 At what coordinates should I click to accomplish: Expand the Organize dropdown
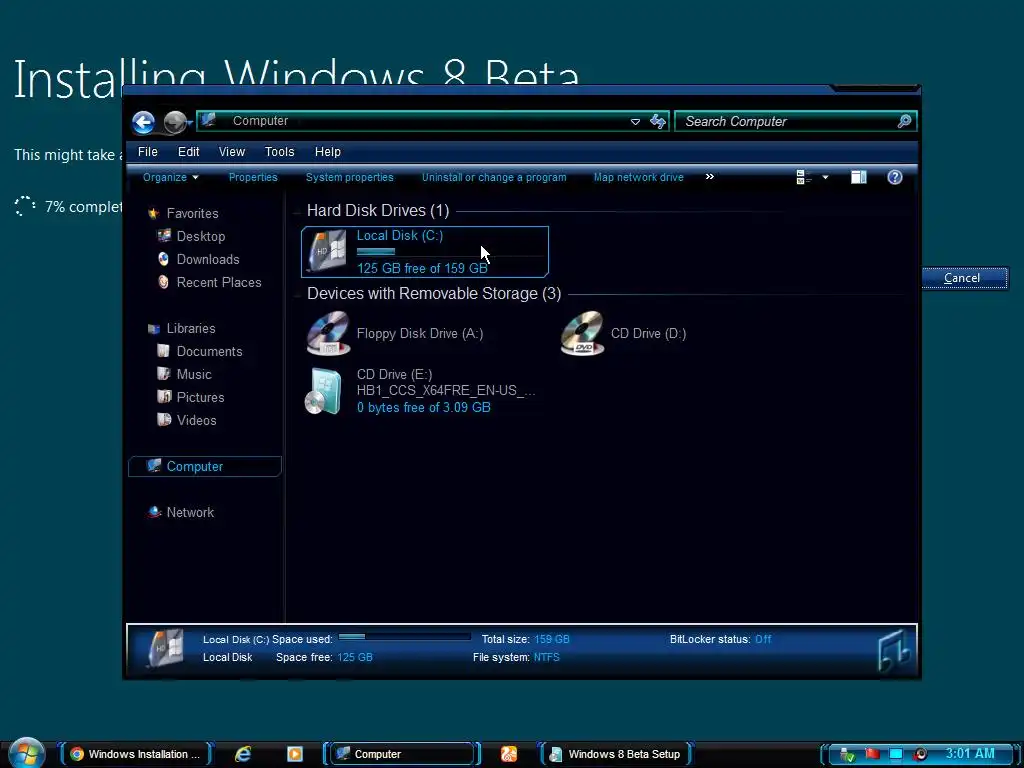170,177
